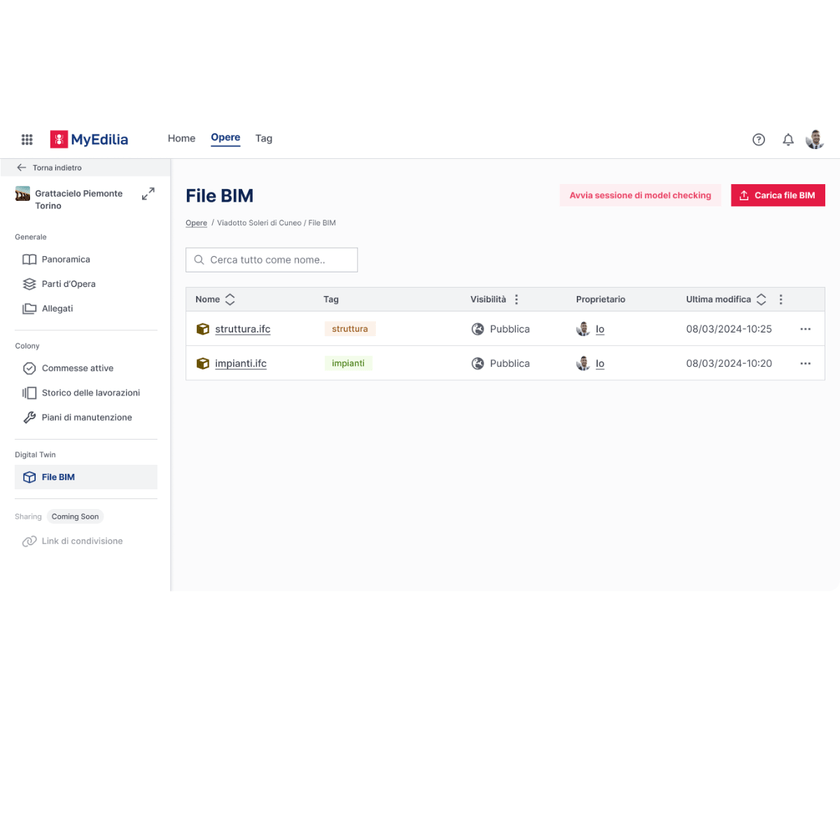Open the user profile avatar

[815, 139]
